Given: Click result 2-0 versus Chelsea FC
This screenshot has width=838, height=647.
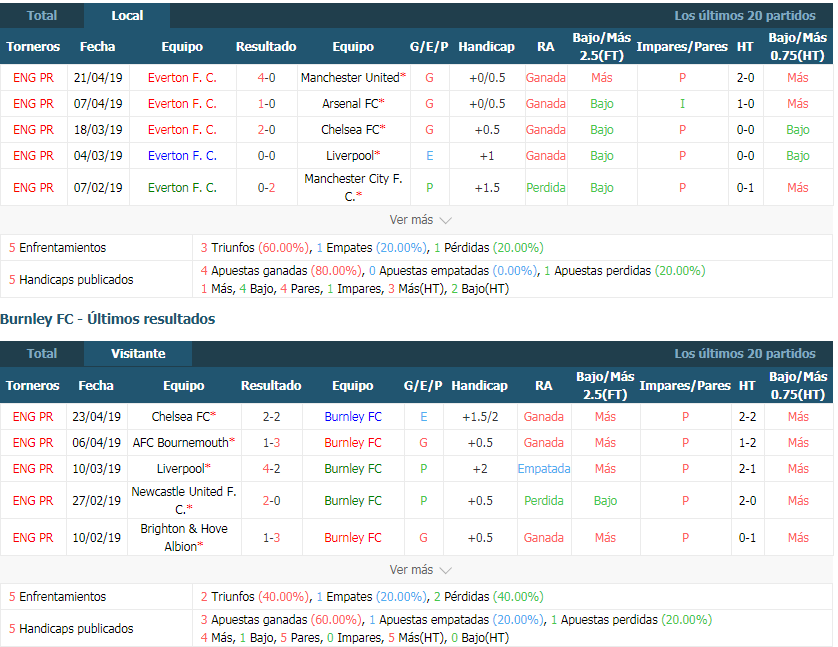Looking at the screenshot, I should 266,130.
